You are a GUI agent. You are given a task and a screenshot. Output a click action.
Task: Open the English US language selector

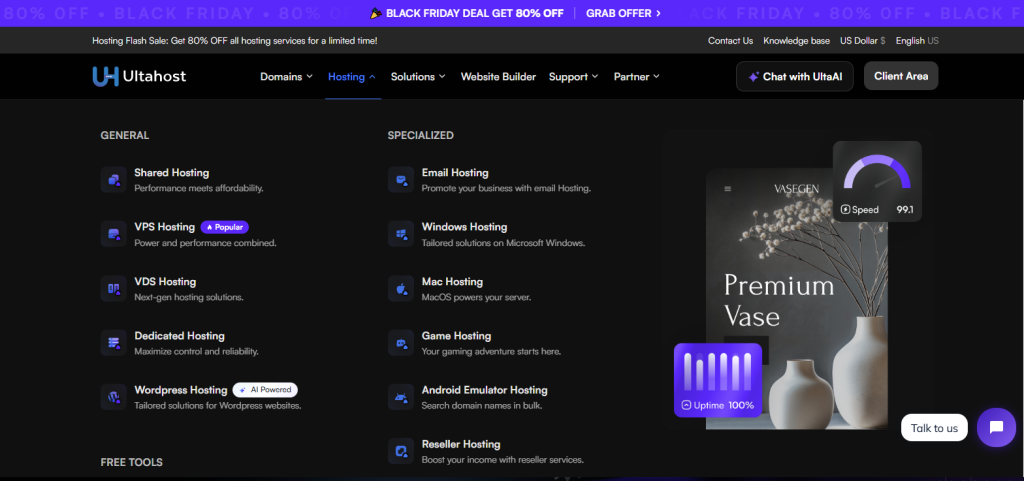pyautogui.click(x=917, y=40)
